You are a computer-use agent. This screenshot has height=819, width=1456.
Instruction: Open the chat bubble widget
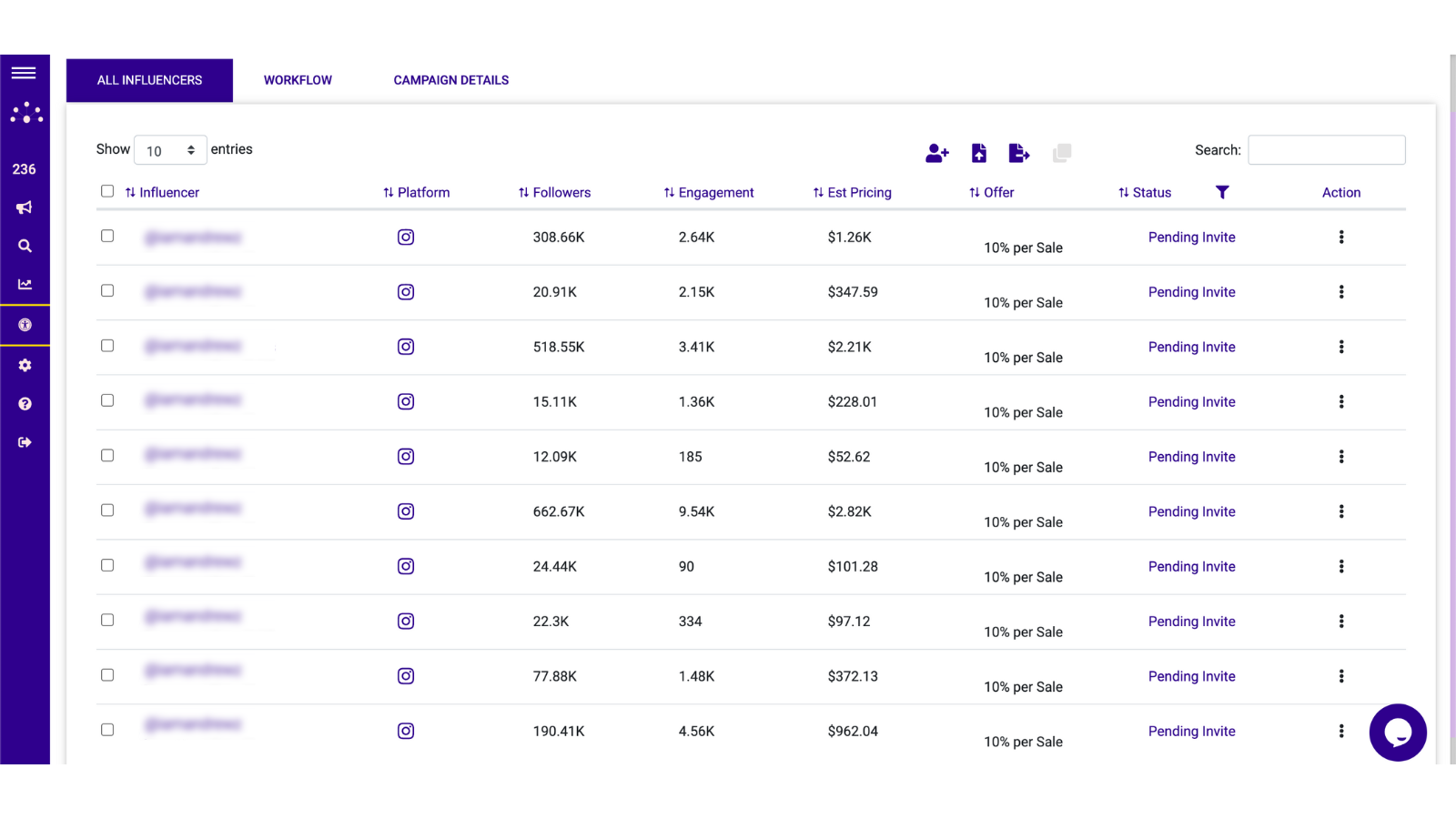1398,733
